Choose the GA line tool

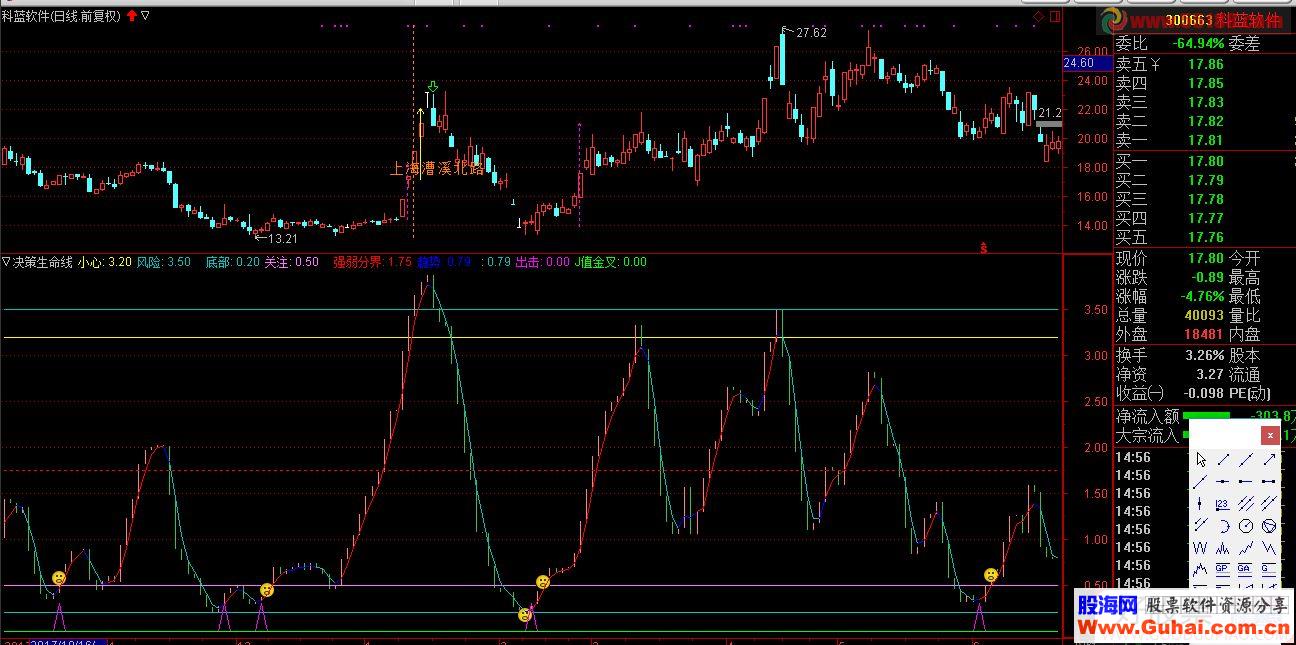pyautogui.click(x=1245, y=569)
